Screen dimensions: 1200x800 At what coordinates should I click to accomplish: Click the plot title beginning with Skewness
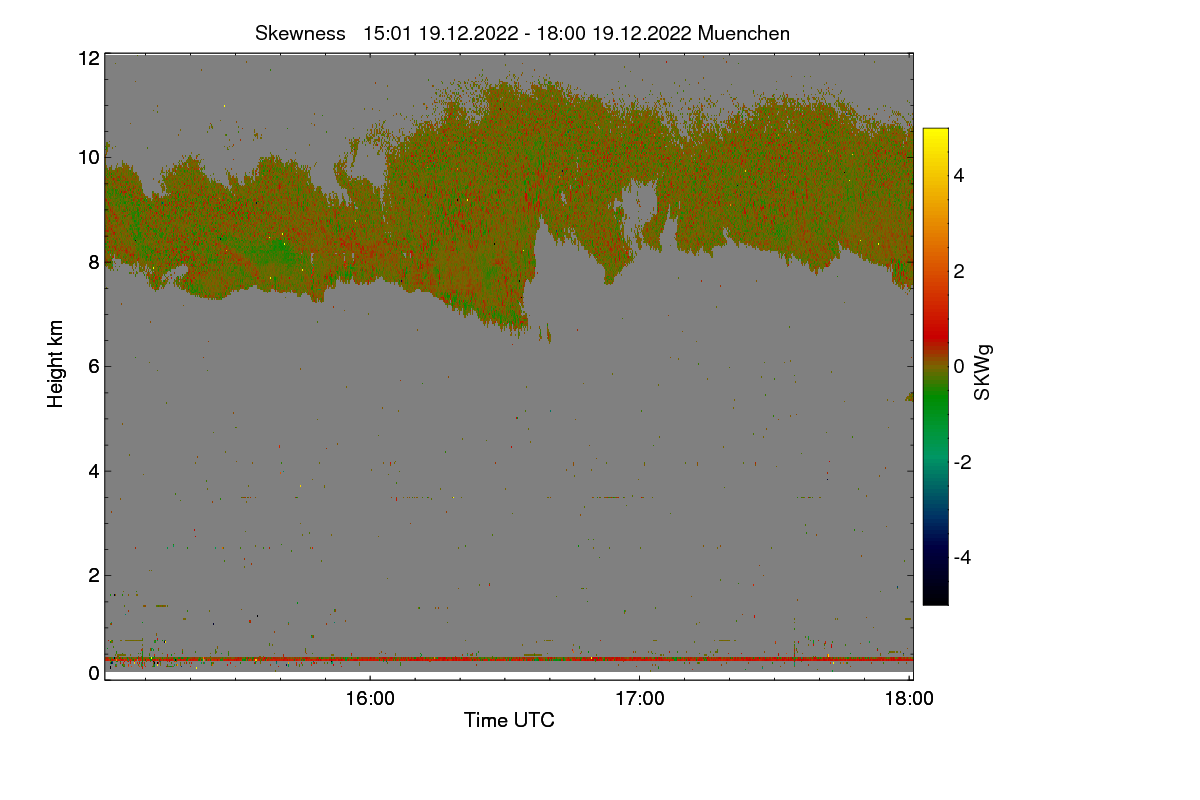click(x=523, y=33)
